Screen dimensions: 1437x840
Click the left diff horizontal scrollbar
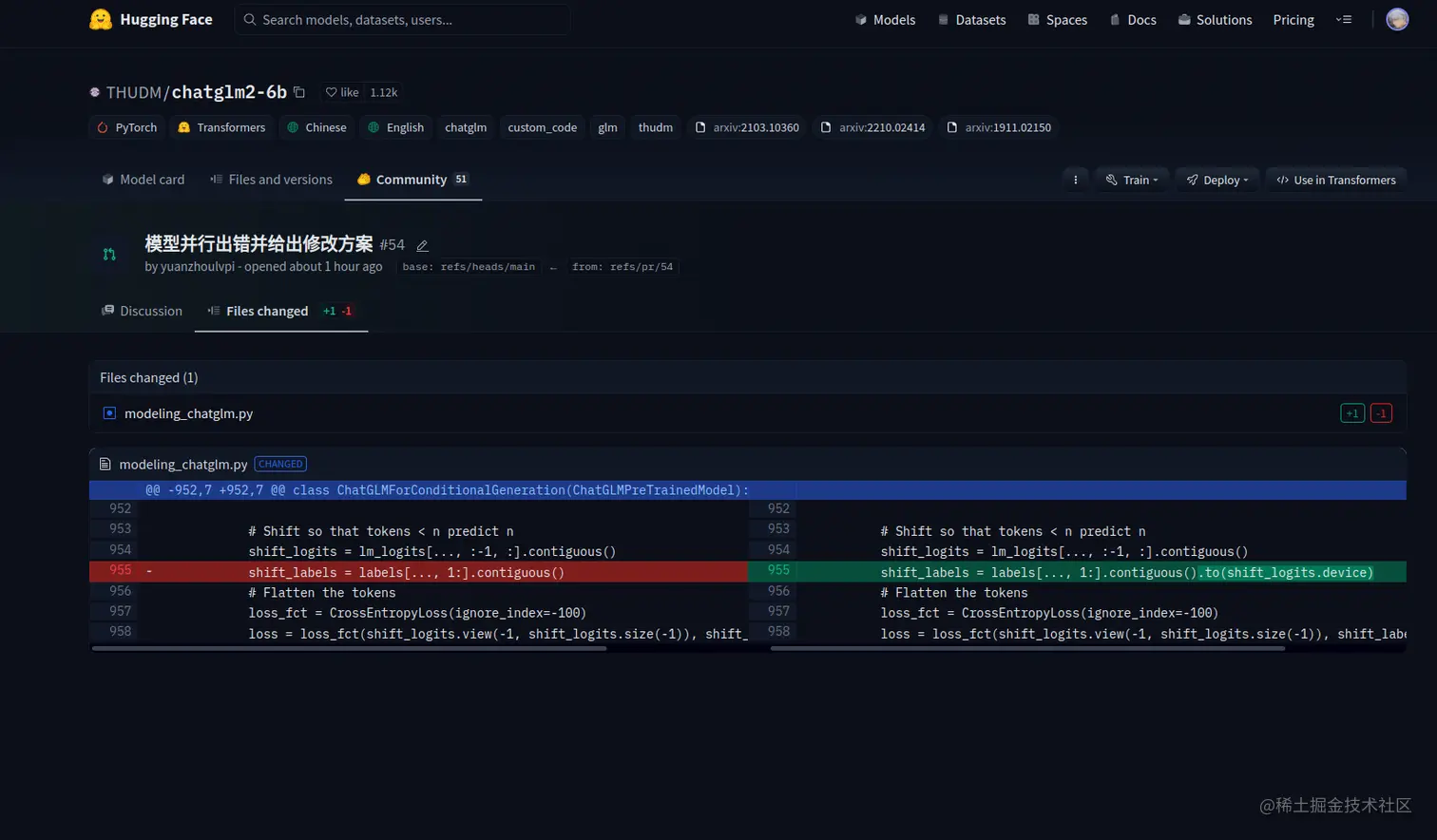point(349,648)
